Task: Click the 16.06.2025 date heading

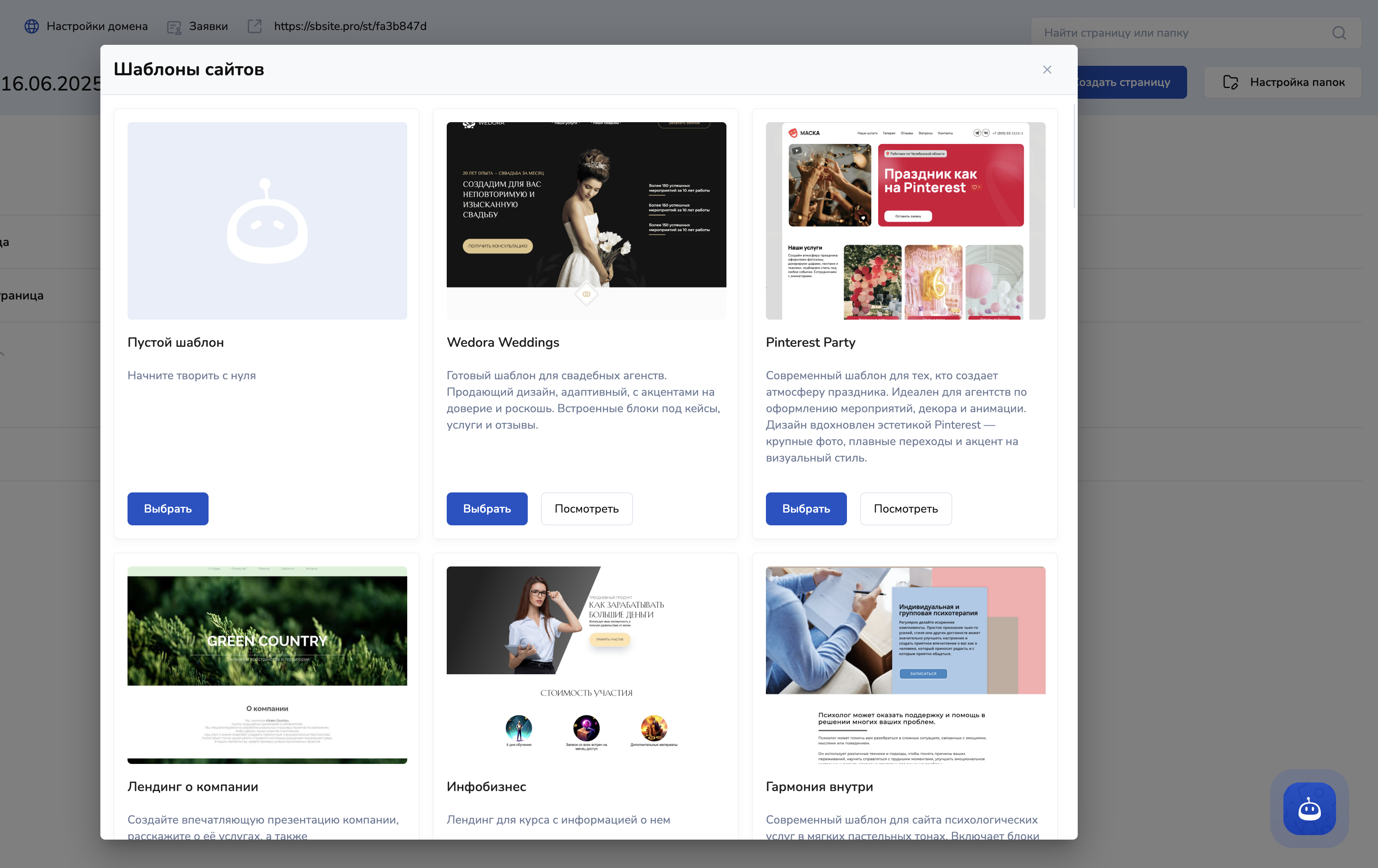Action: point(50,84)
